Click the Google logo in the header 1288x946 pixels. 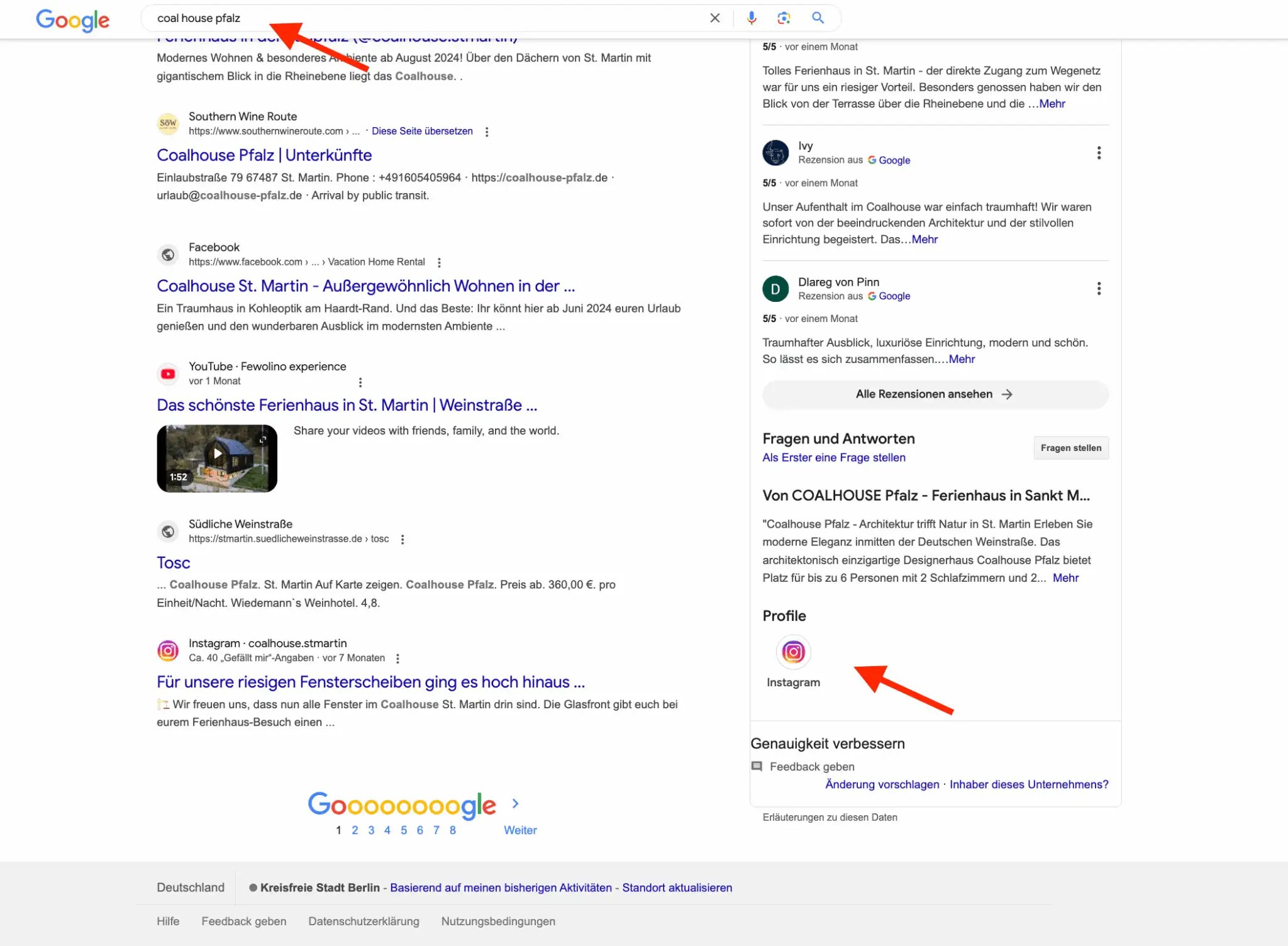(72, 19)
